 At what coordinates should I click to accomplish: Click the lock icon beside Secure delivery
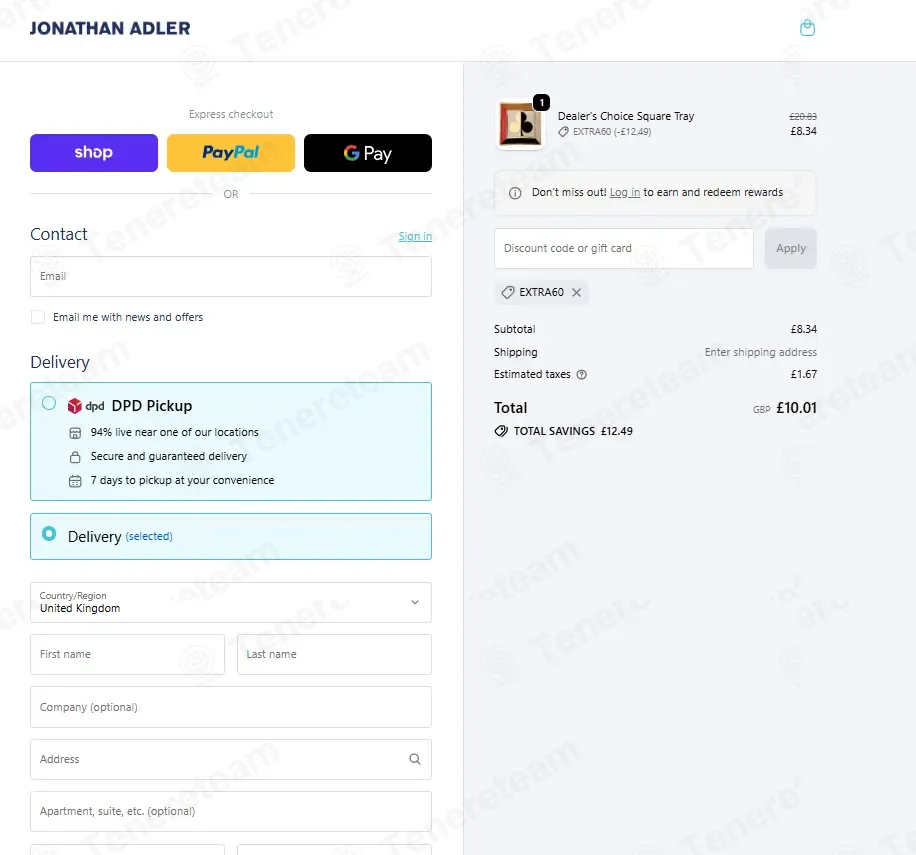[x=75, y=457]
